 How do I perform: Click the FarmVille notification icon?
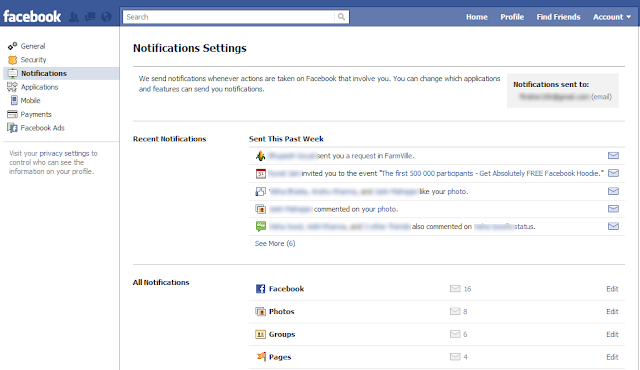pos(260,156)
